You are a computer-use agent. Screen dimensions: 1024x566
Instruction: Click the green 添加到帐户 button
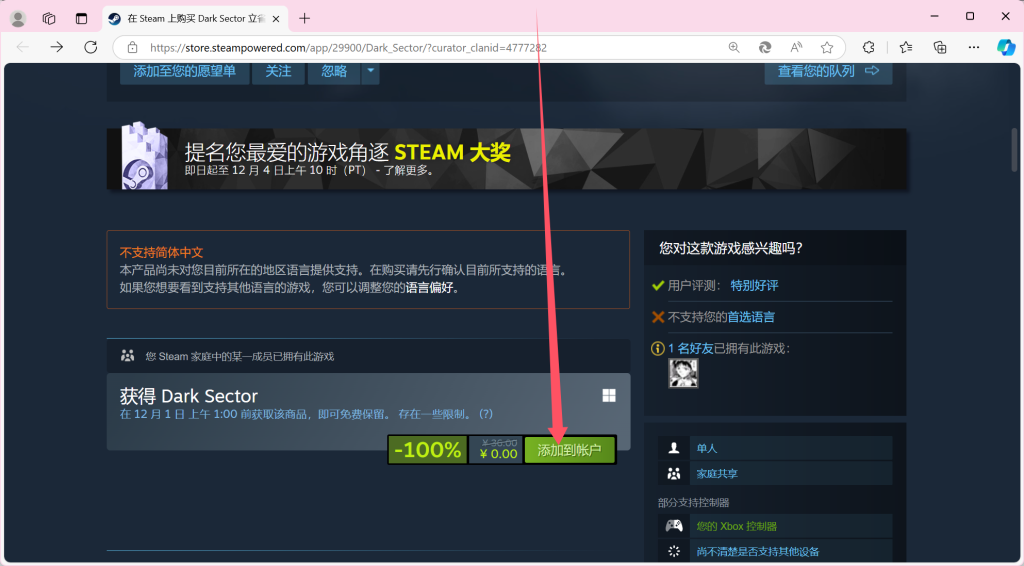tap(569, 450)
